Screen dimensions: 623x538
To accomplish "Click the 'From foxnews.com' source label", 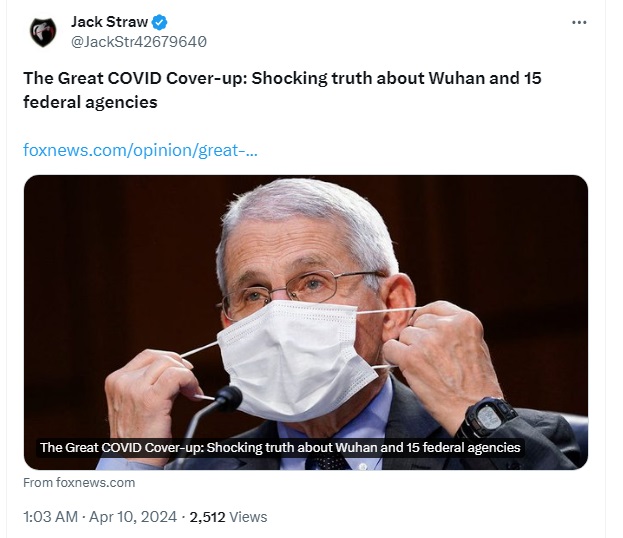I will (79, 482).
